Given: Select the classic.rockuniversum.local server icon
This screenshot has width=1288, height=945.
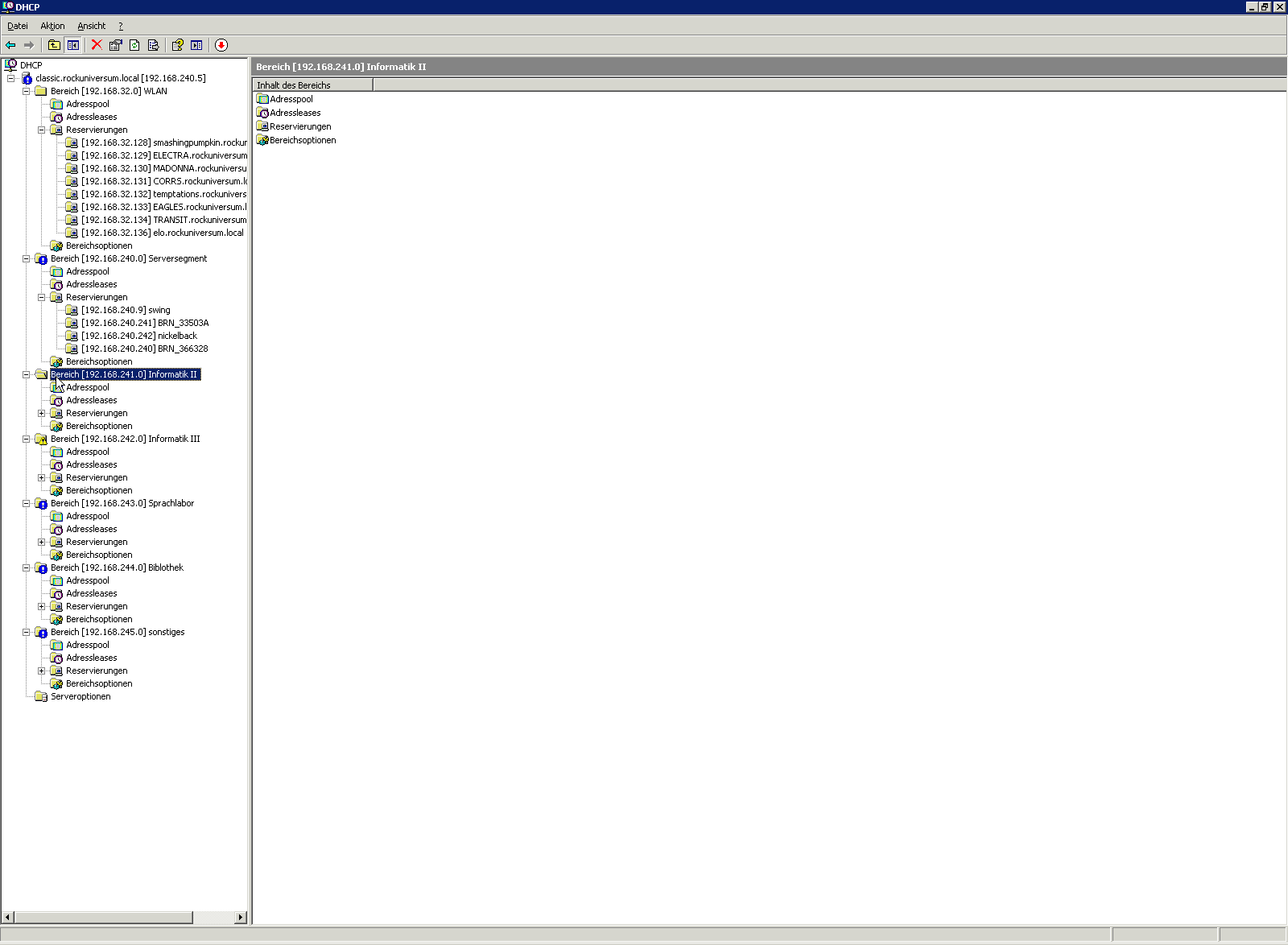Looking at the screenshot, I should pyautogui.click(x=27, y=78).
